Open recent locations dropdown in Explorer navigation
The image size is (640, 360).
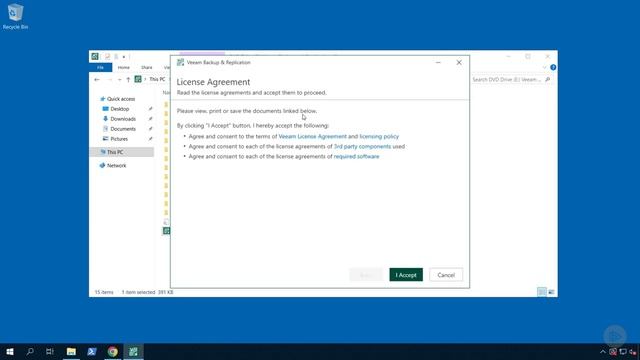point(119,80)
